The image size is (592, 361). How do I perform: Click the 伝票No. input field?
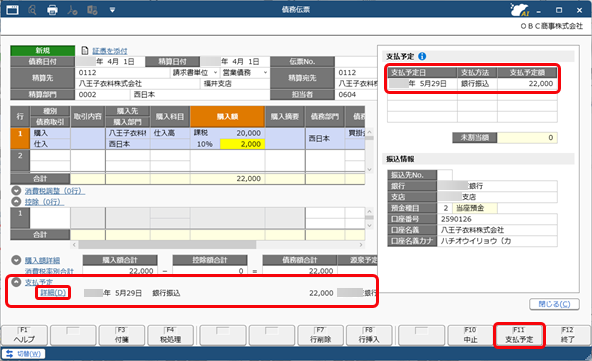point(356,62)
